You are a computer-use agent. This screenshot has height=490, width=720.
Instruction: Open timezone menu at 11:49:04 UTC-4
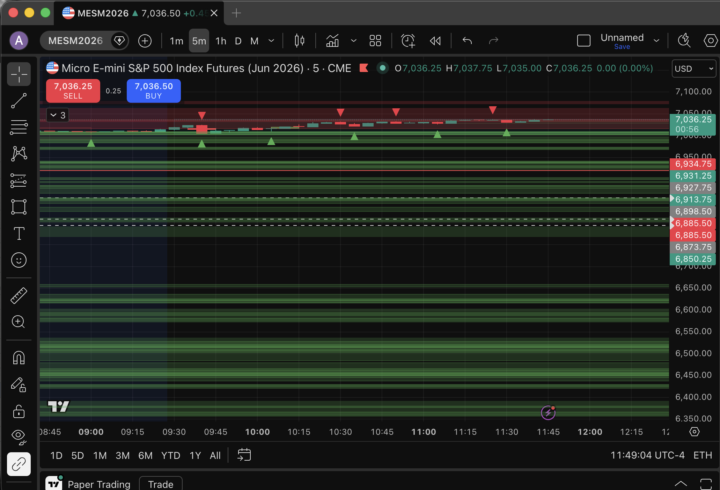pos(647,455)
